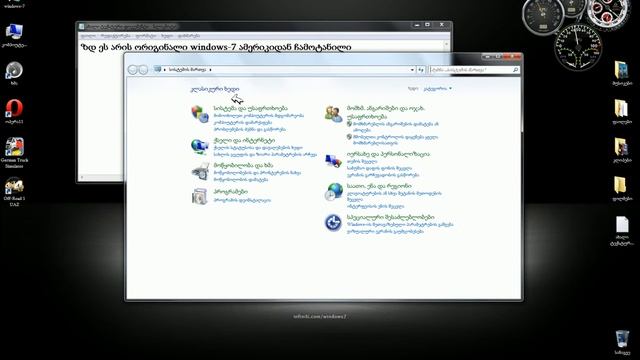Click the Control Panel address bar path text
This screenshot has width=640, height=360.
tap(187, 70)
